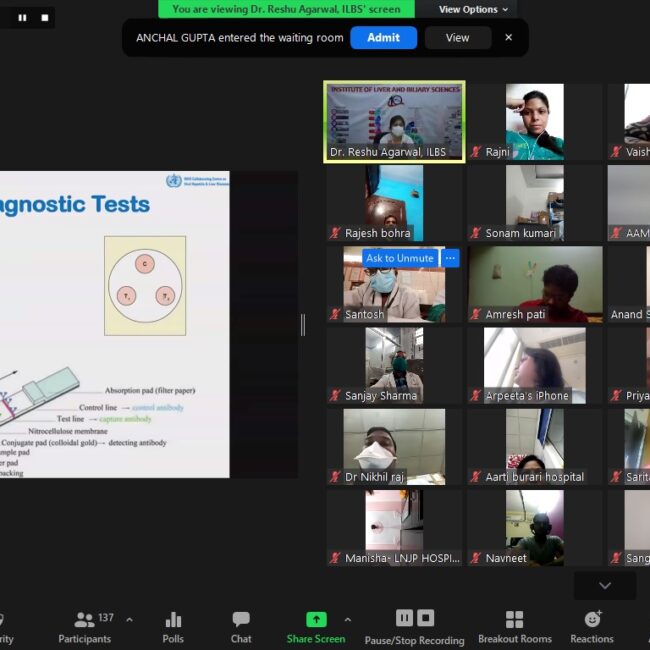Open Breakout Rooms
Viewport: 650px width, 650px height.
pos(514,627)
